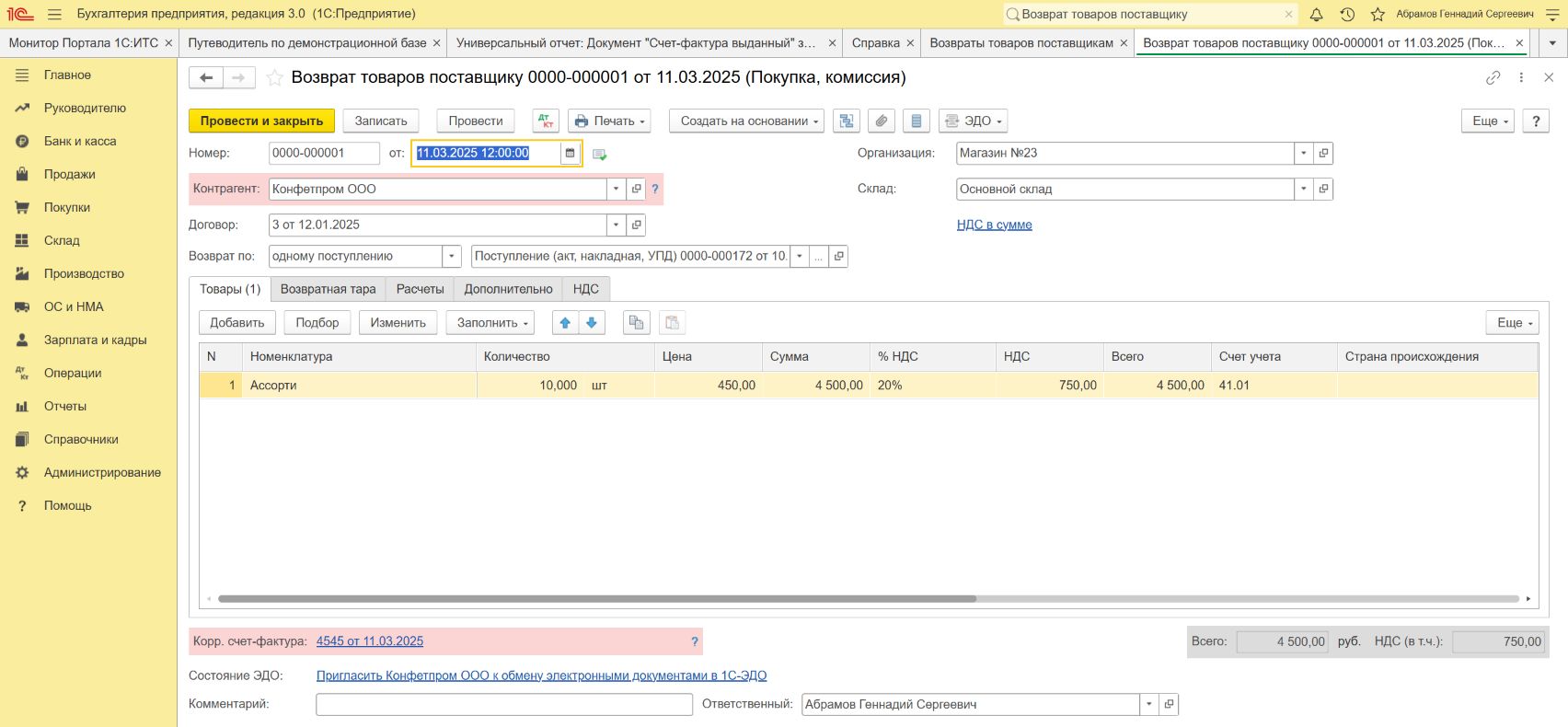Image resolution: width=1568 pixels, height=727 pixels.
Task: Open notifications bell
Action: tap(1317, 15)
